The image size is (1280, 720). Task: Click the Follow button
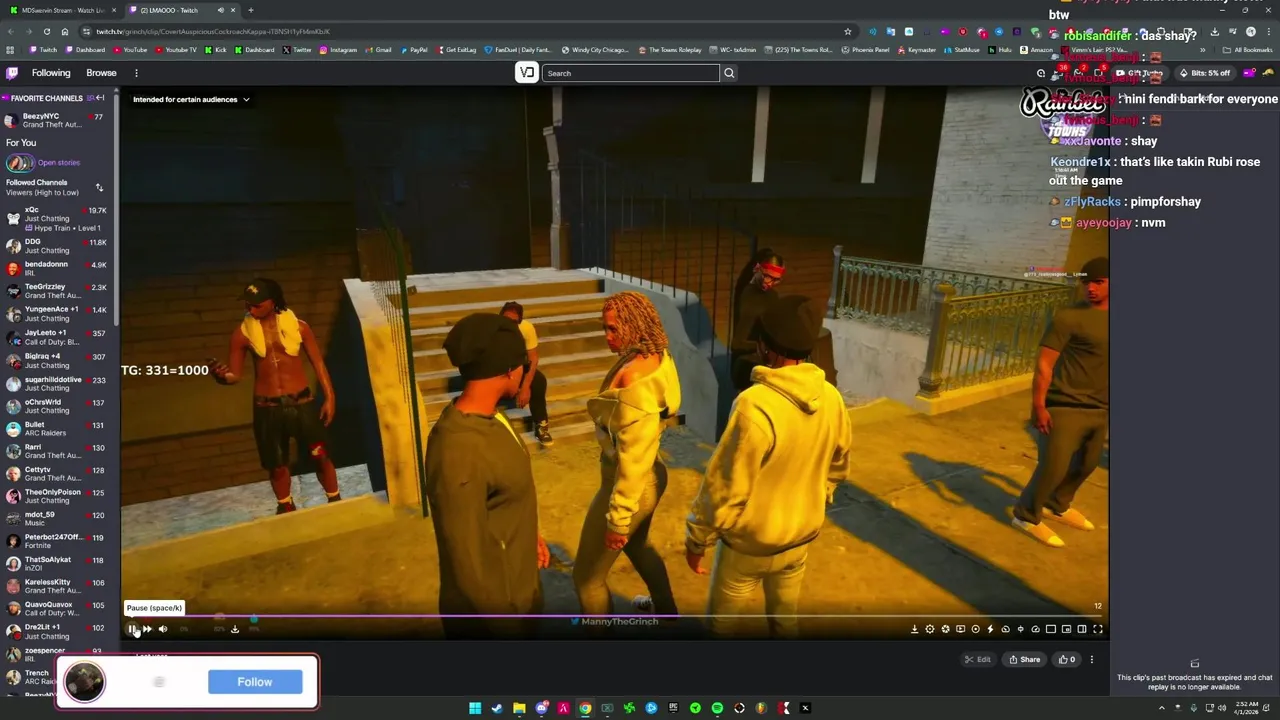click(255, 682)
